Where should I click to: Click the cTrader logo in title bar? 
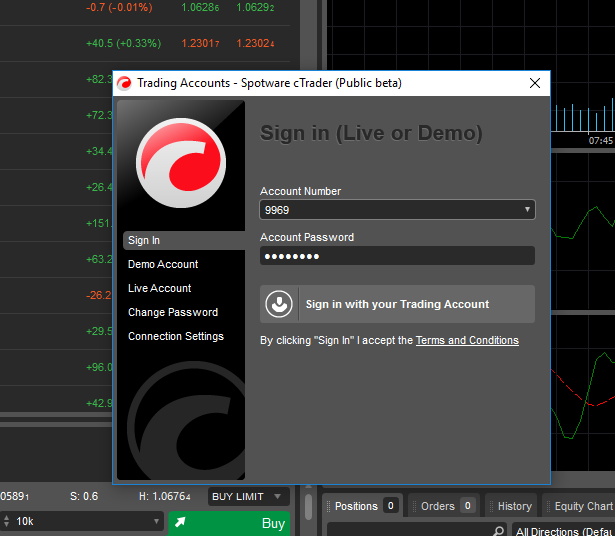(125, 83)
